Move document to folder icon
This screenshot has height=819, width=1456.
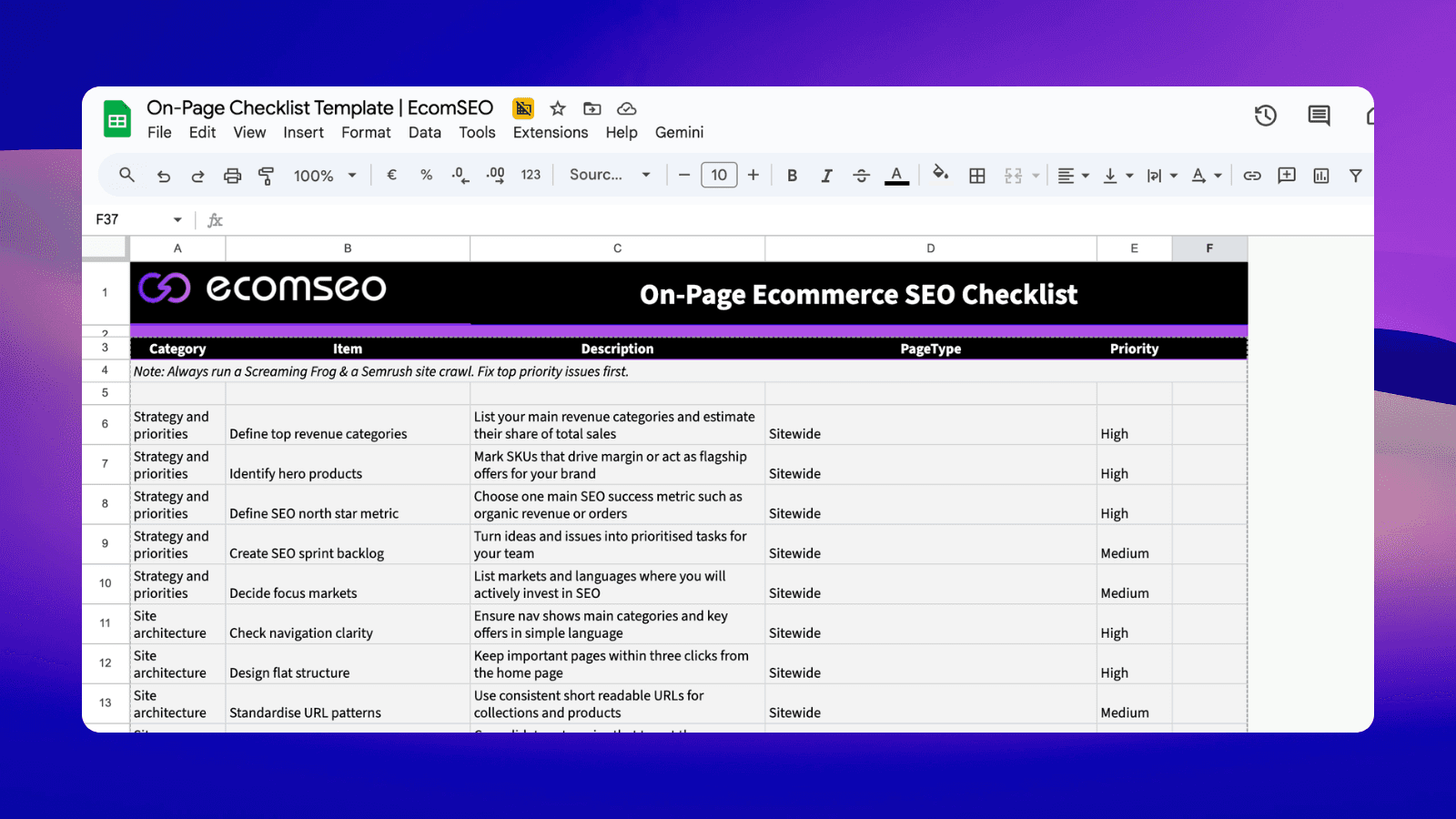(x=592, y=108)
